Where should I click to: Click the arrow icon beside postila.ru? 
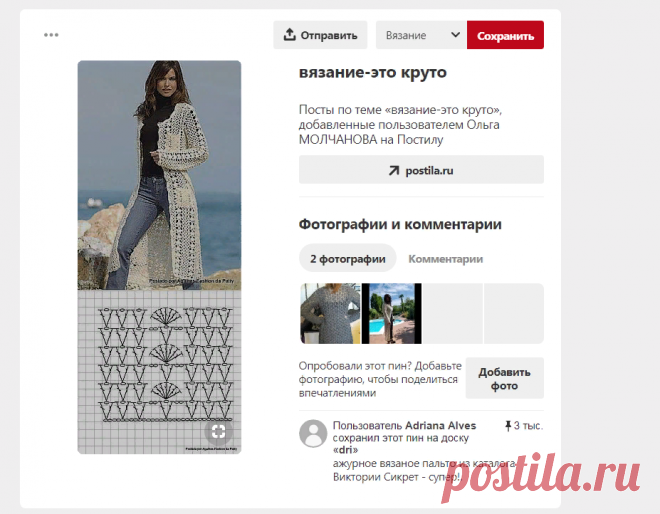pyautogui.click(x=394, y=170)
